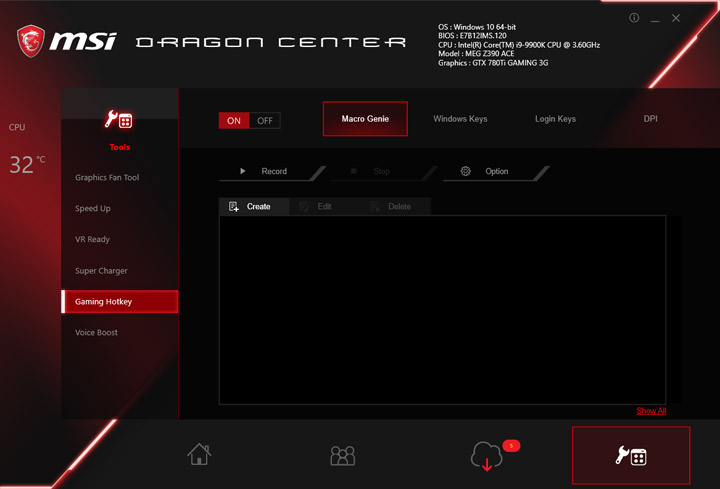Screen dimensions: 720x489
Task: Start macro Record
Action: [271, 171]
